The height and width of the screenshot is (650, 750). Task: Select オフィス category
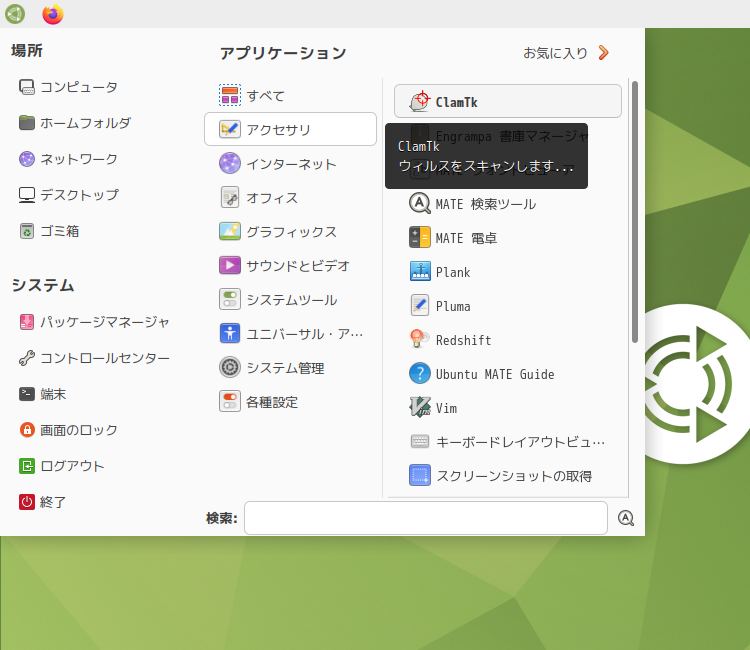[290, 198]
